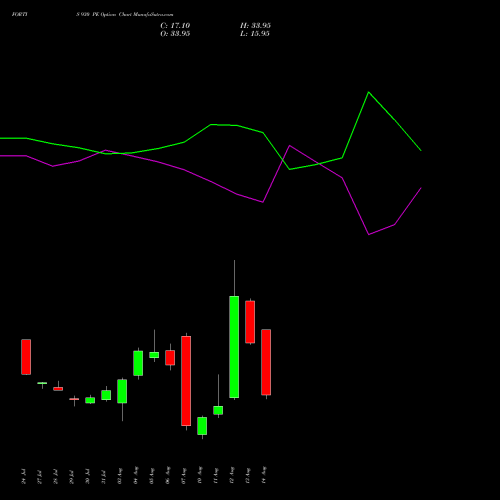The width and height of the screenshot is (500, 500).
Task: Select the red candle above 24 Jul
Action: (26, 357)
